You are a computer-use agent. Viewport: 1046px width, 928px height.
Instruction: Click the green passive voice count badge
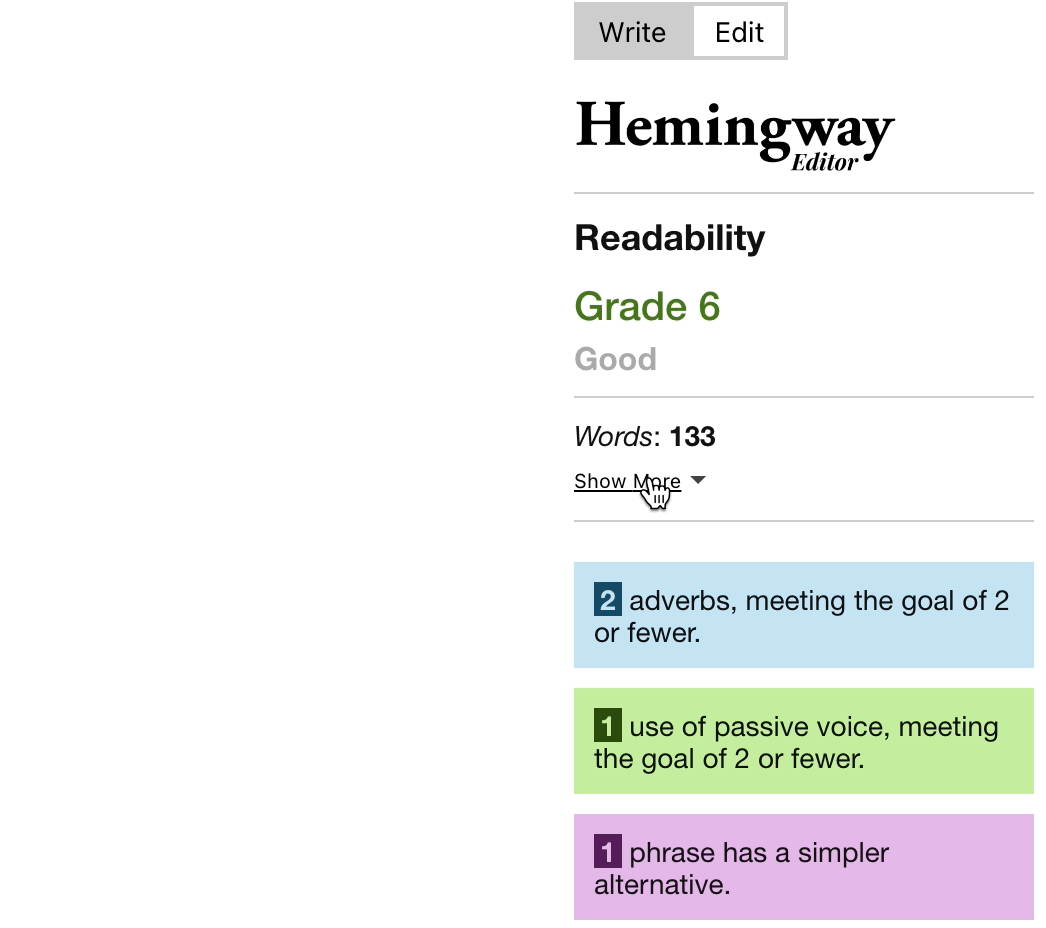pos(608,726)
